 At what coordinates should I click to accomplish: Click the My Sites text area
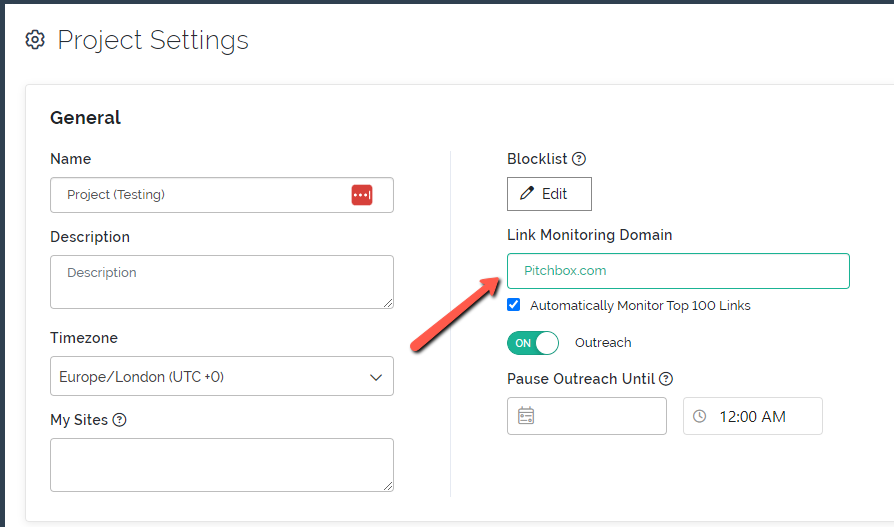click(x=222, y=465)
